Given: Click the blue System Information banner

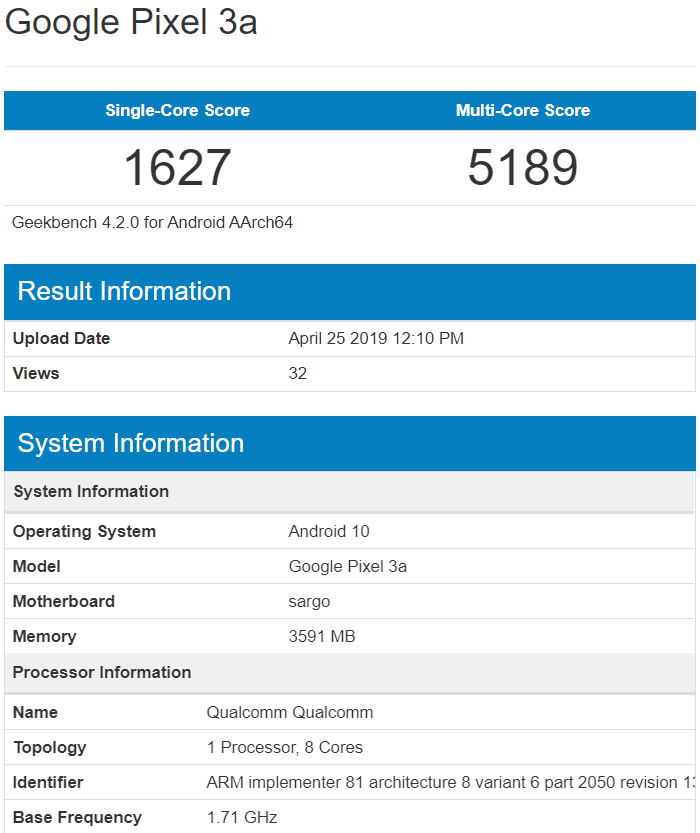Looking at the screenshot, I should (x=350, y=444).
